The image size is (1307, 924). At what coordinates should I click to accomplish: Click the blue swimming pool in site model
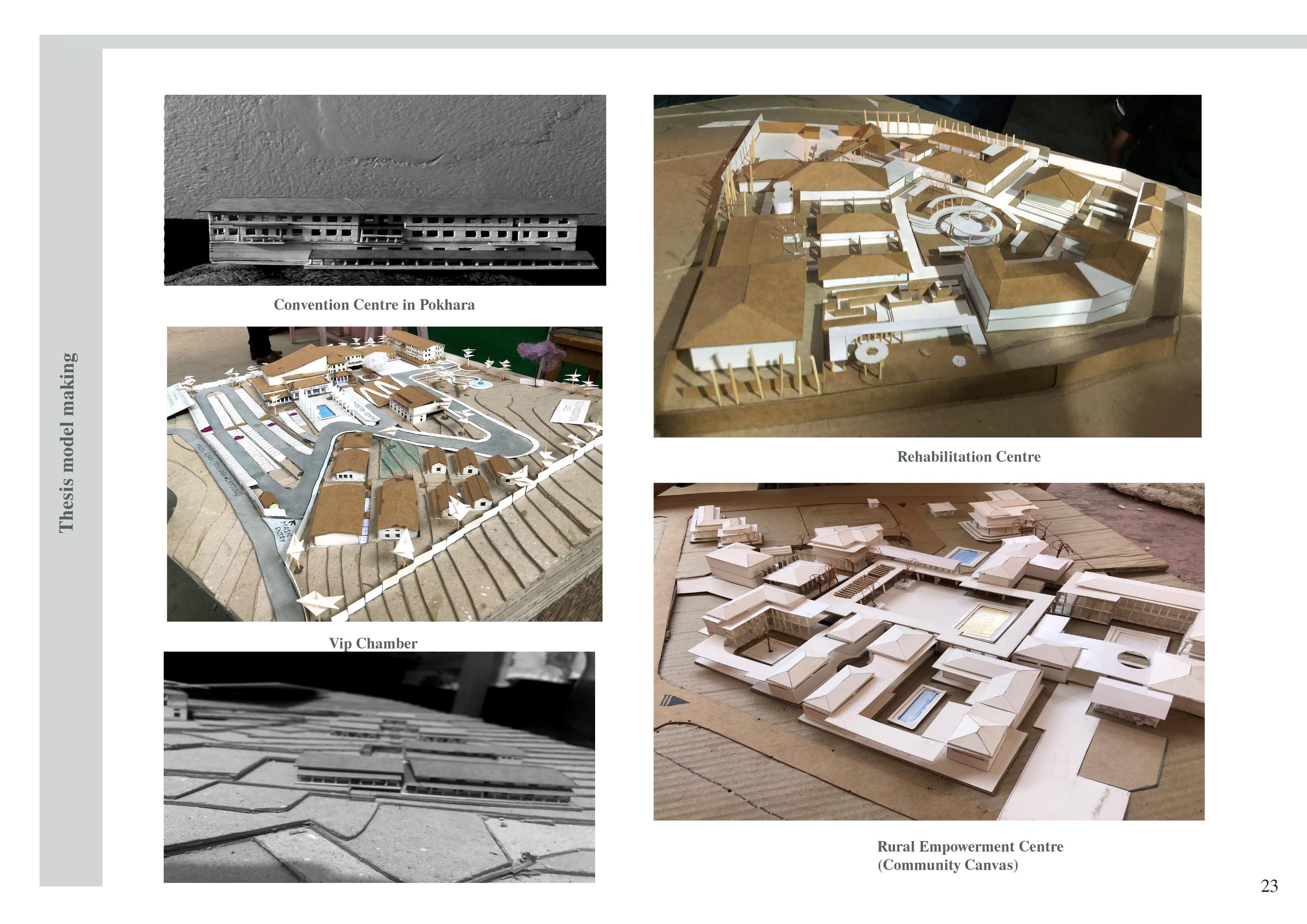[325, 411]
